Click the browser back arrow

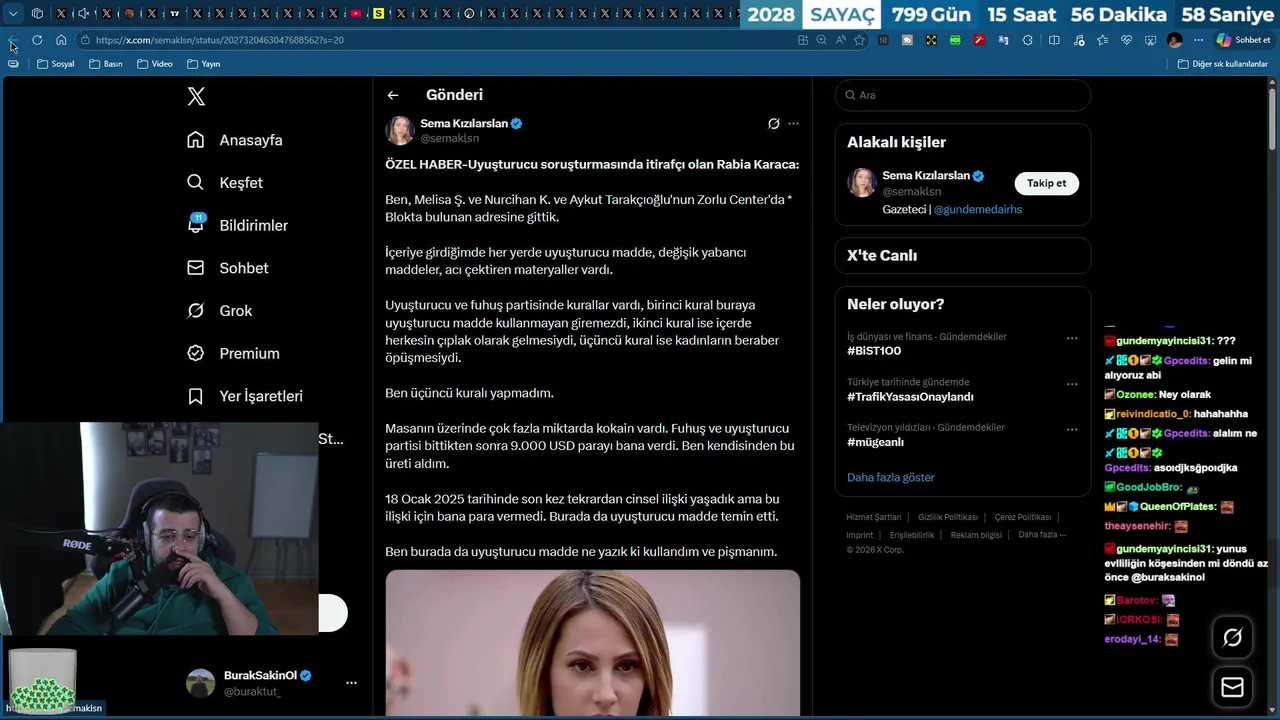coord(13,40)
